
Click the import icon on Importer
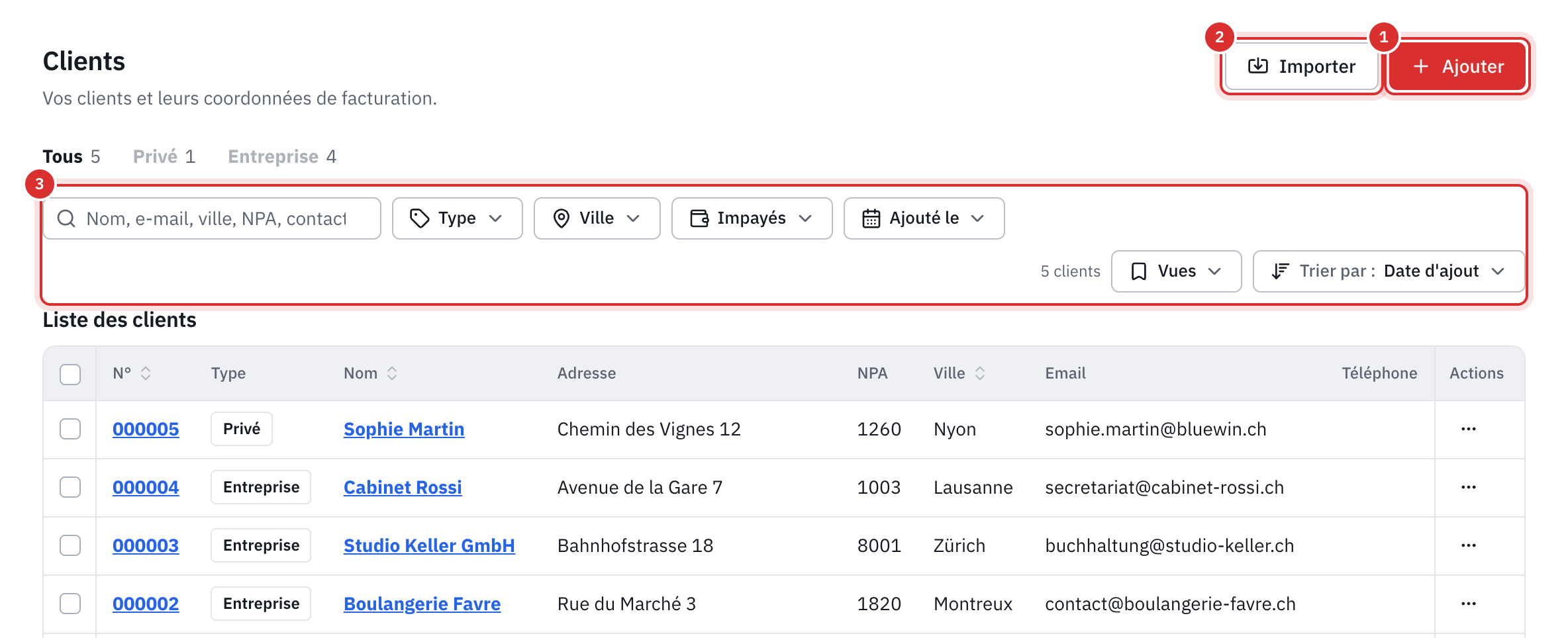tap(1258, 66)
